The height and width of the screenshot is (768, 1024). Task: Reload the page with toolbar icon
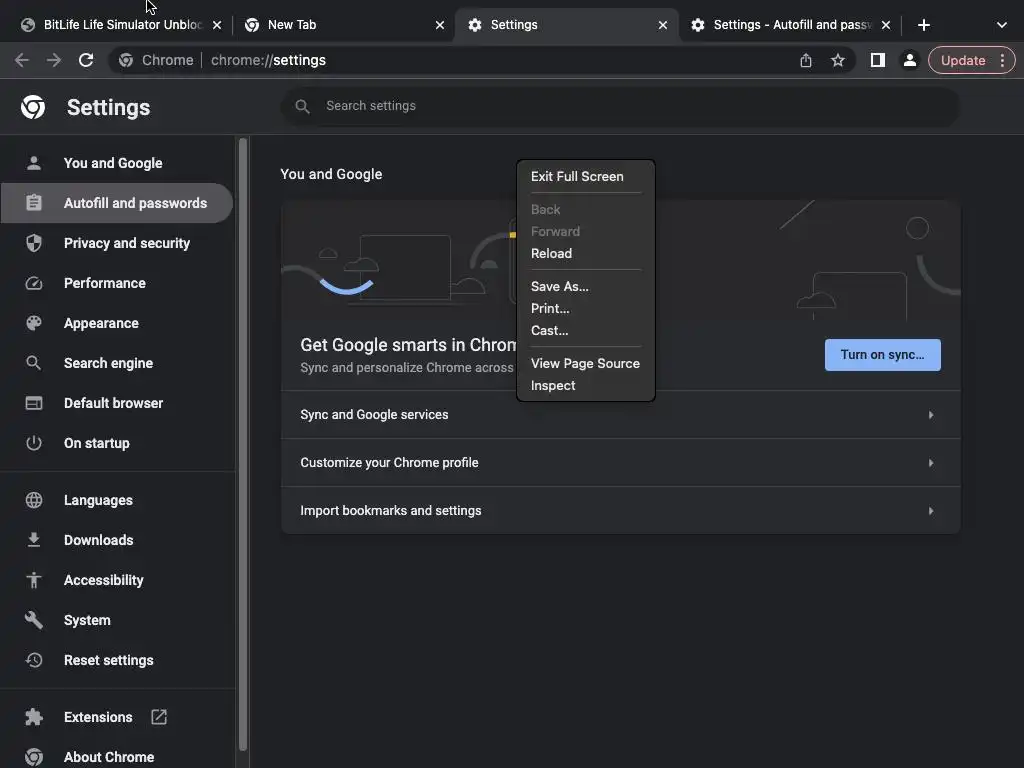pos(86,60)
